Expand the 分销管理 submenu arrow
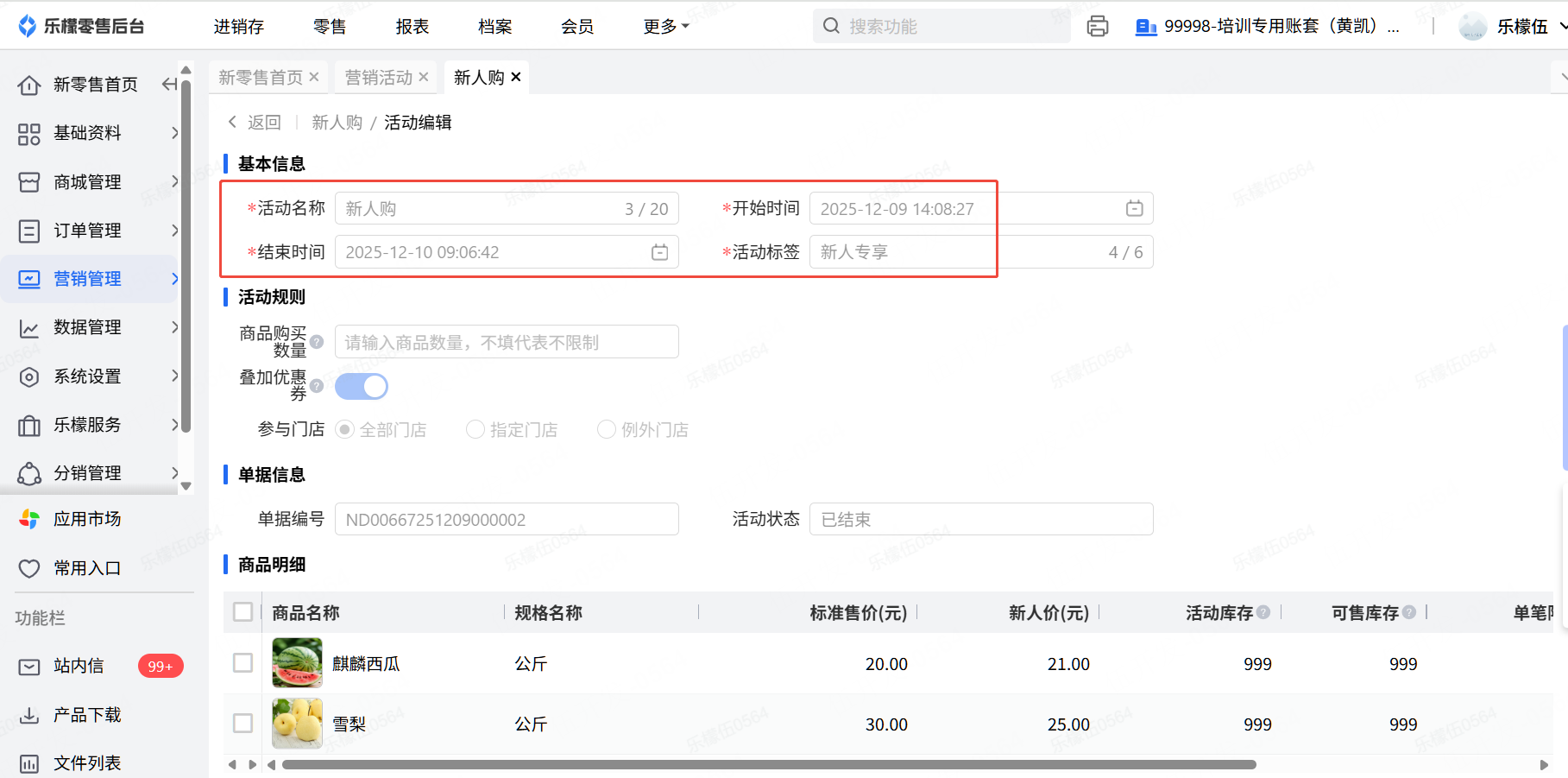Image resolution: width=1568 pixels, height=778 pixels. pos(175,473)
